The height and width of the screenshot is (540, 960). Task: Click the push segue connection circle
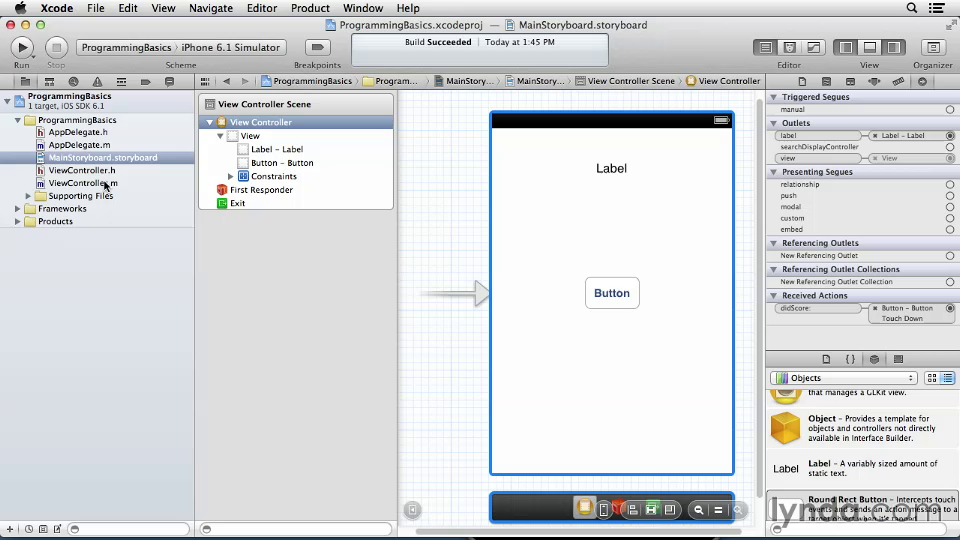(950, 196)
